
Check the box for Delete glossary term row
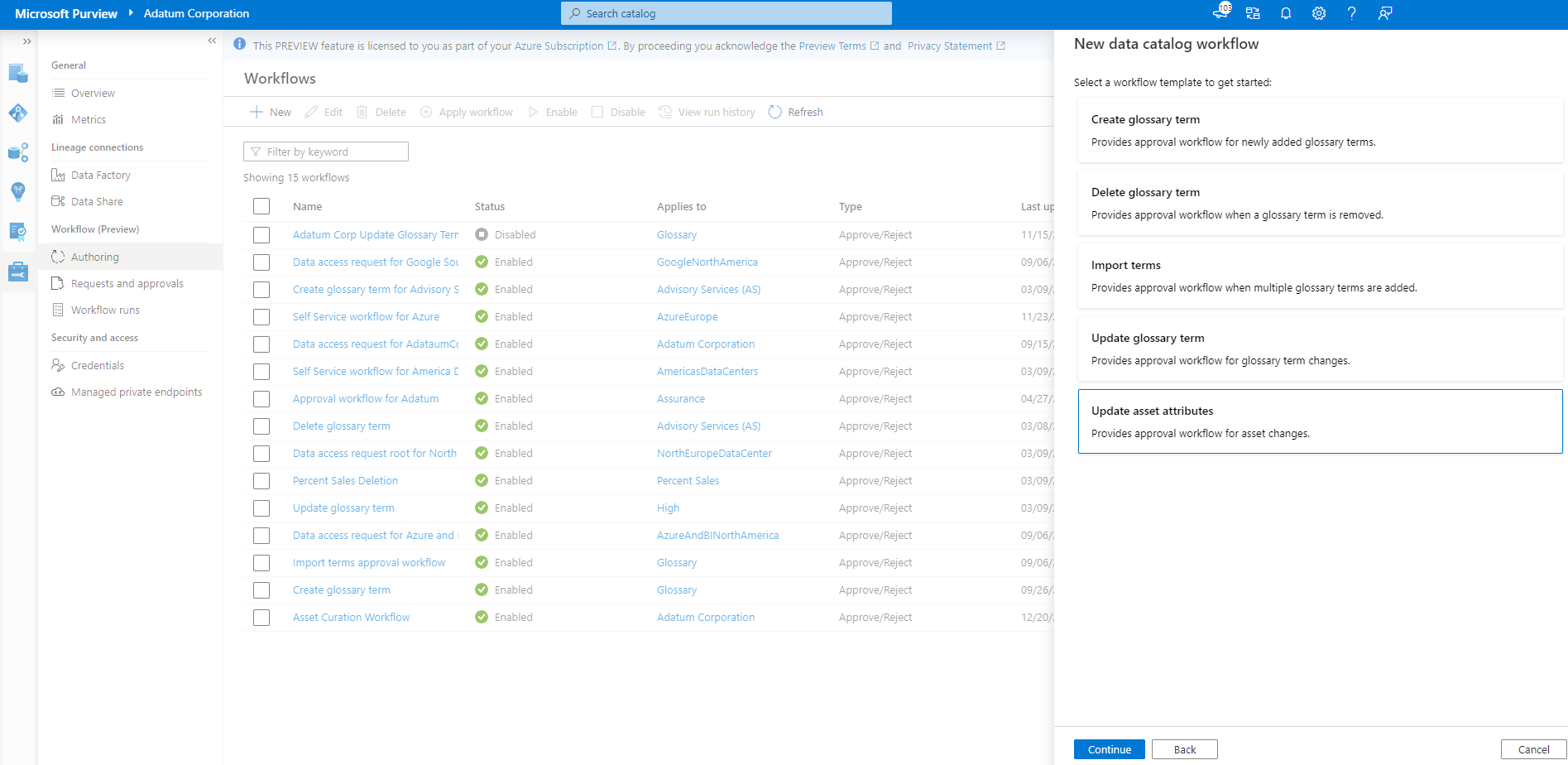click(x=261, y=426)
